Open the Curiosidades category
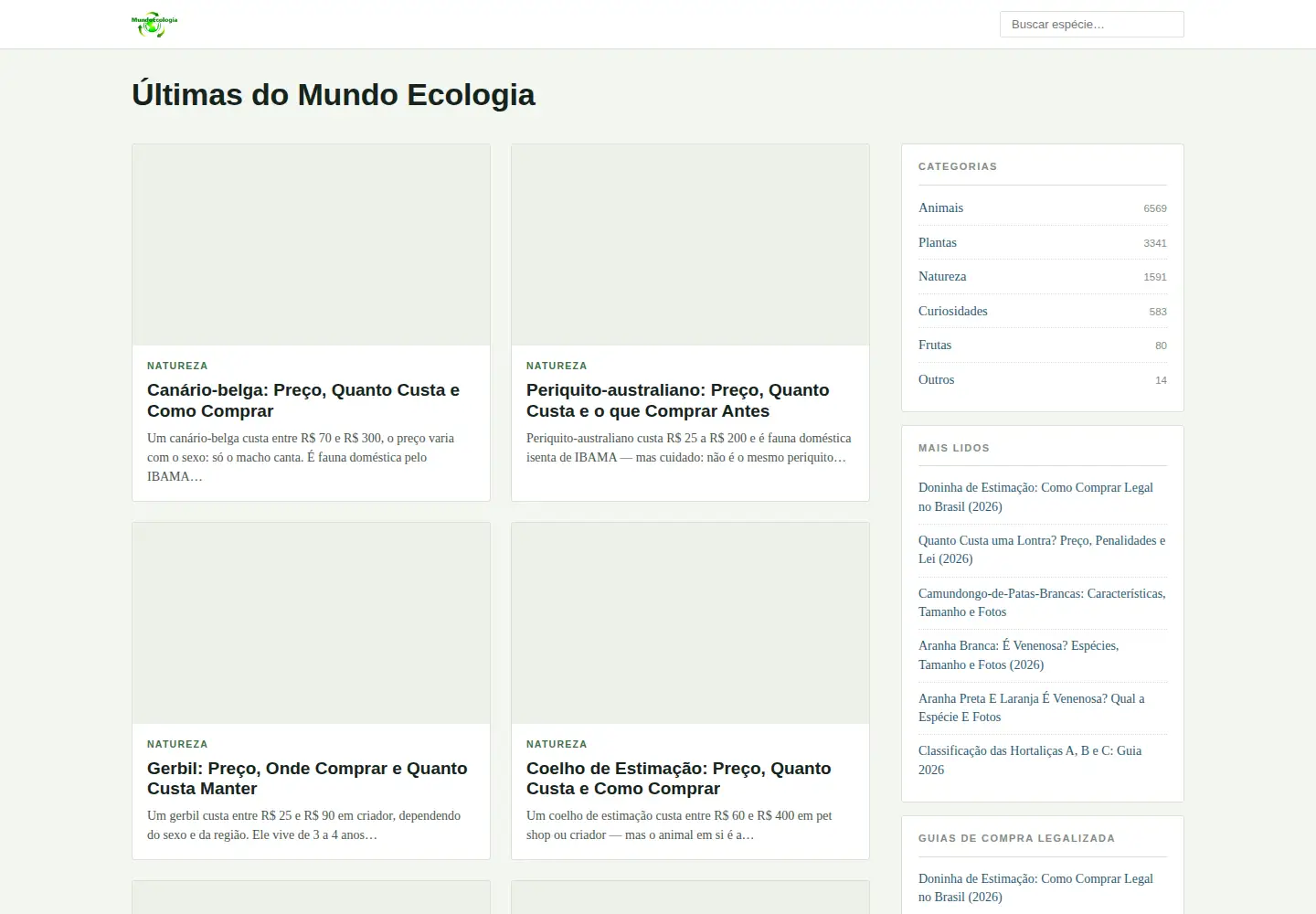This screenshot has width=1316, height=914. coord(953,311)
